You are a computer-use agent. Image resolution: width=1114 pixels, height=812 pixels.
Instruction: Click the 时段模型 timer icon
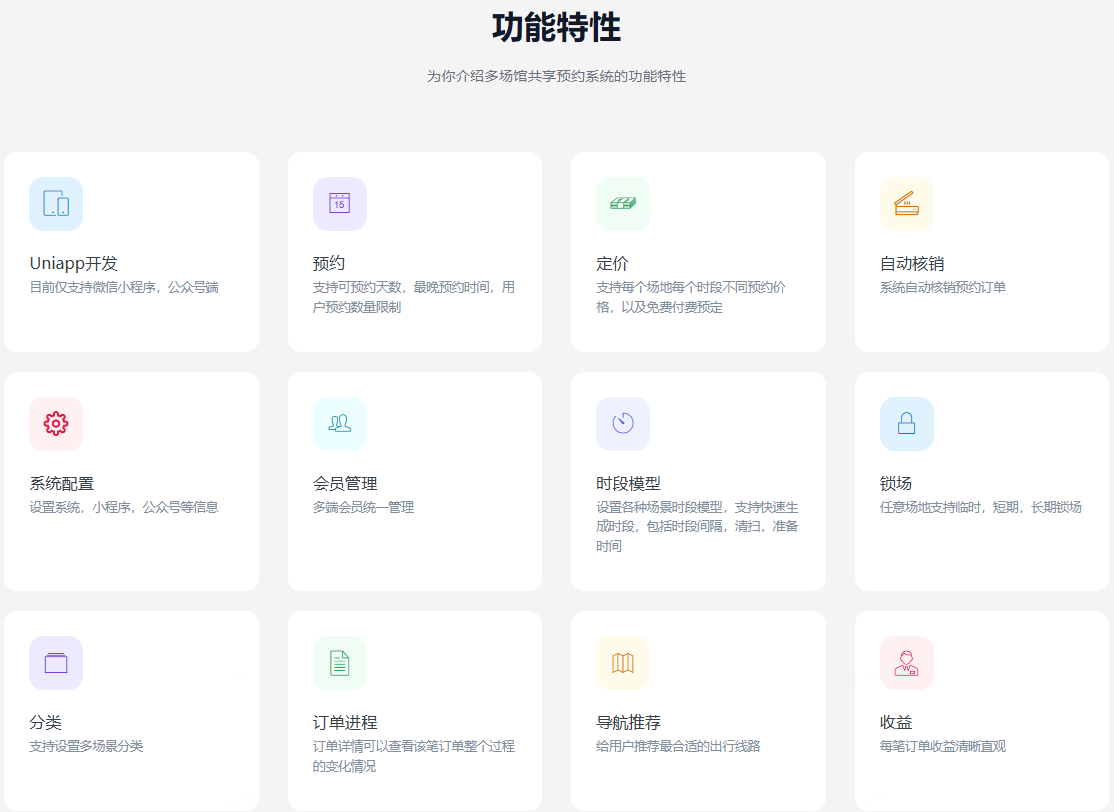623,424
